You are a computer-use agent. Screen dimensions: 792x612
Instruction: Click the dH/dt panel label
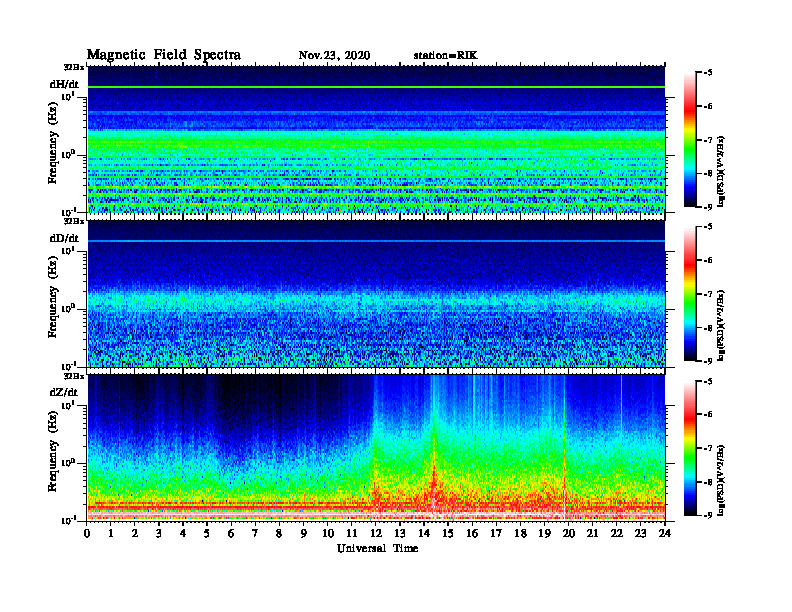click(x=64, y=84)
